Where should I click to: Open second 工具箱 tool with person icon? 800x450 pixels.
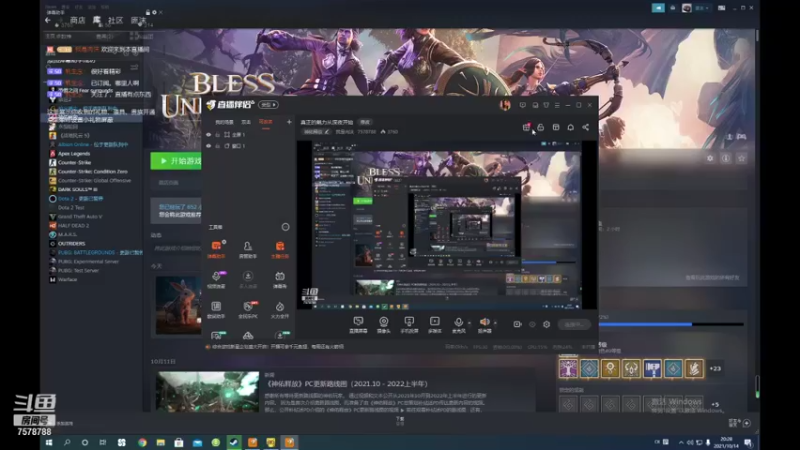tap(248, 249)
